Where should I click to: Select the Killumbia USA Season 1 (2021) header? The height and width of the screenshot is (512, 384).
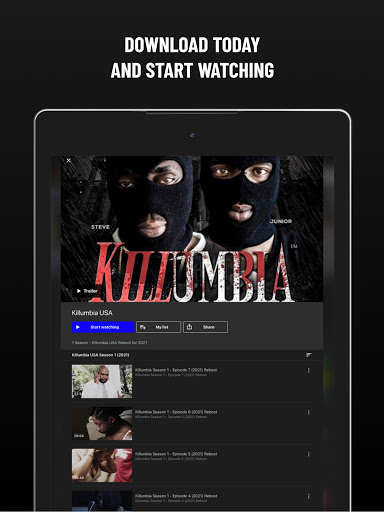click(101, 355)
